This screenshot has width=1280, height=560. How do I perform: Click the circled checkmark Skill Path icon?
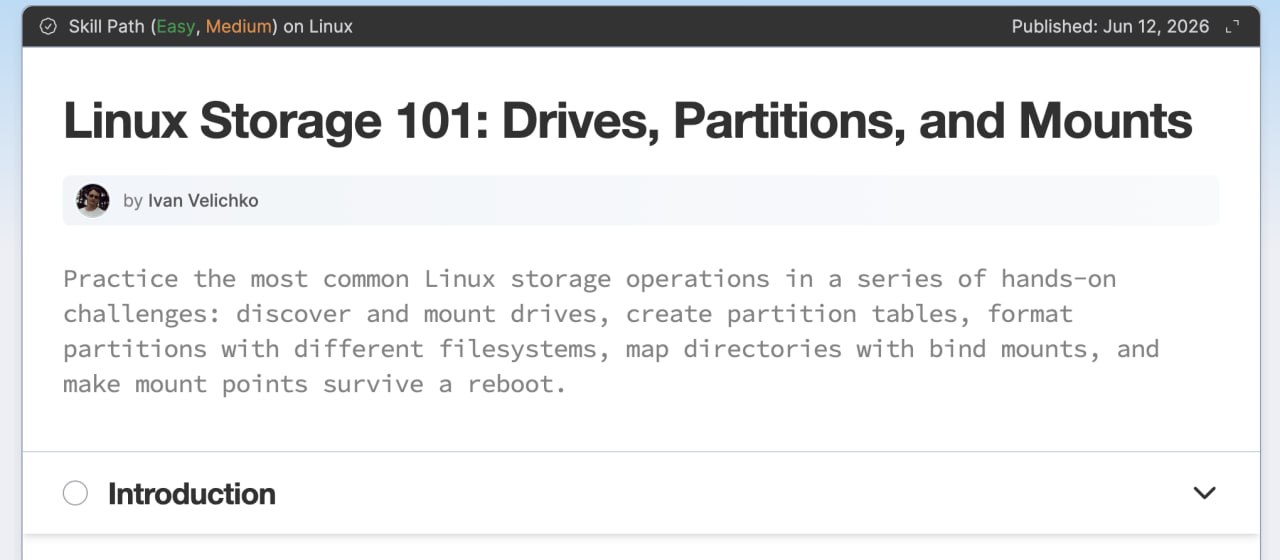click(x=48, y=27)
